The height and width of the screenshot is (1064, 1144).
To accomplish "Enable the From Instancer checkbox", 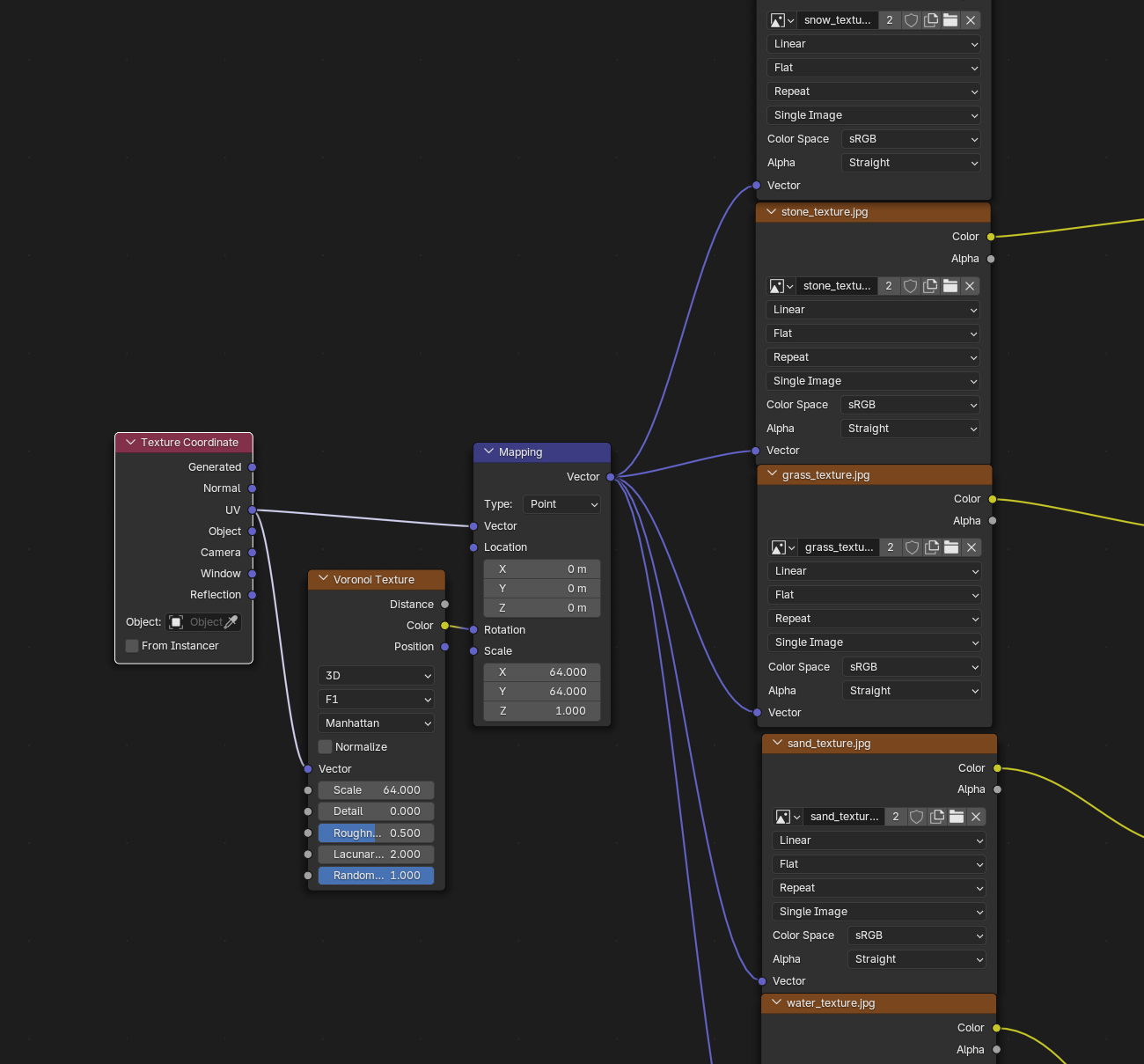I will (x=131, y=645).
